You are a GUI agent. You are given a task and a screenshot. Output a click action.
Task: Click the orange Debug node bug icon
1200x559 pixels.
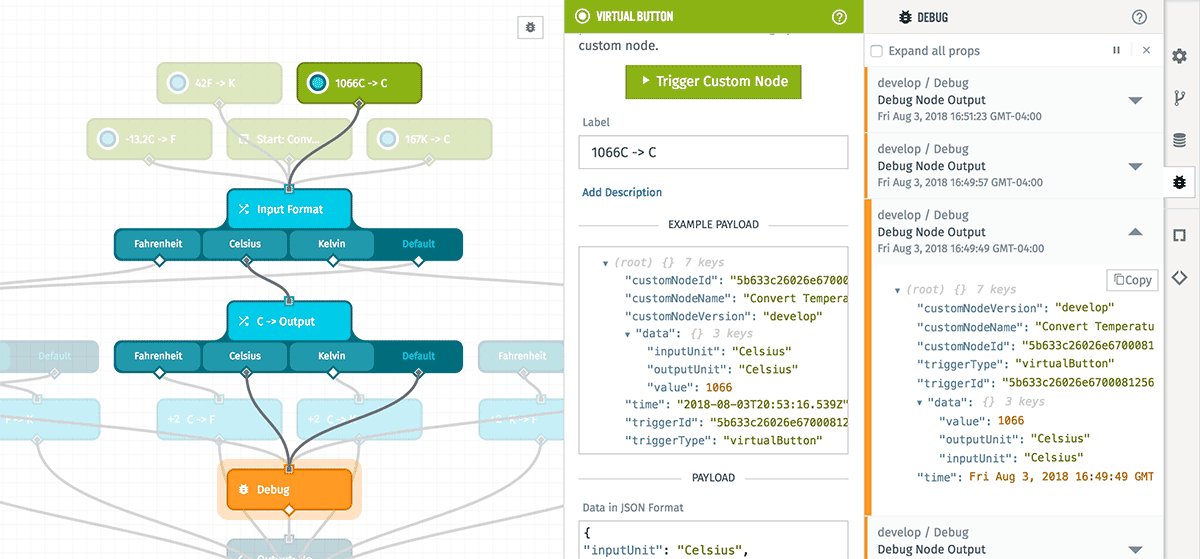(x=244, y=489)
